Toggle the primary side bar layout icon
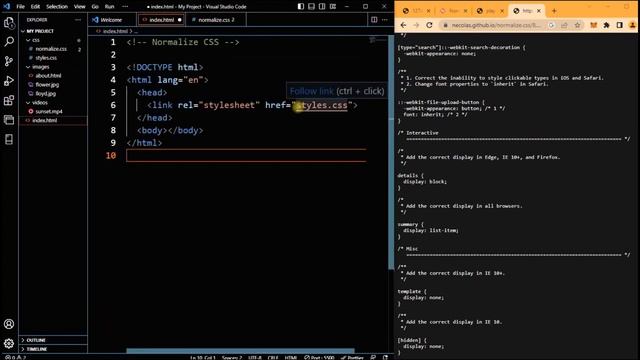 pos(301,7)
